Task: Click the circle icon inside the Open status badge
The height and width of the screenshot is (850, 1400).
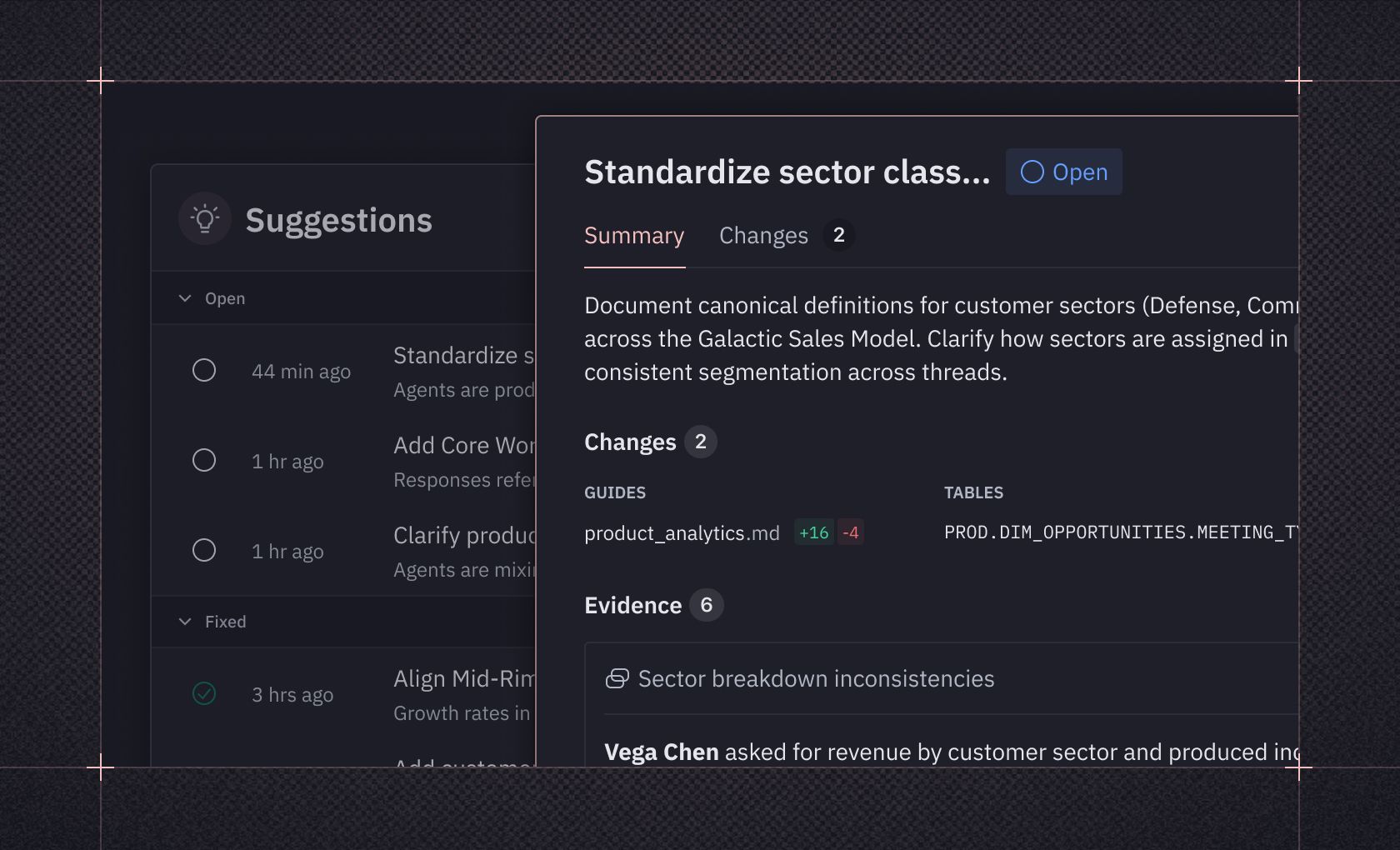Action: [x=1033, y=172]
